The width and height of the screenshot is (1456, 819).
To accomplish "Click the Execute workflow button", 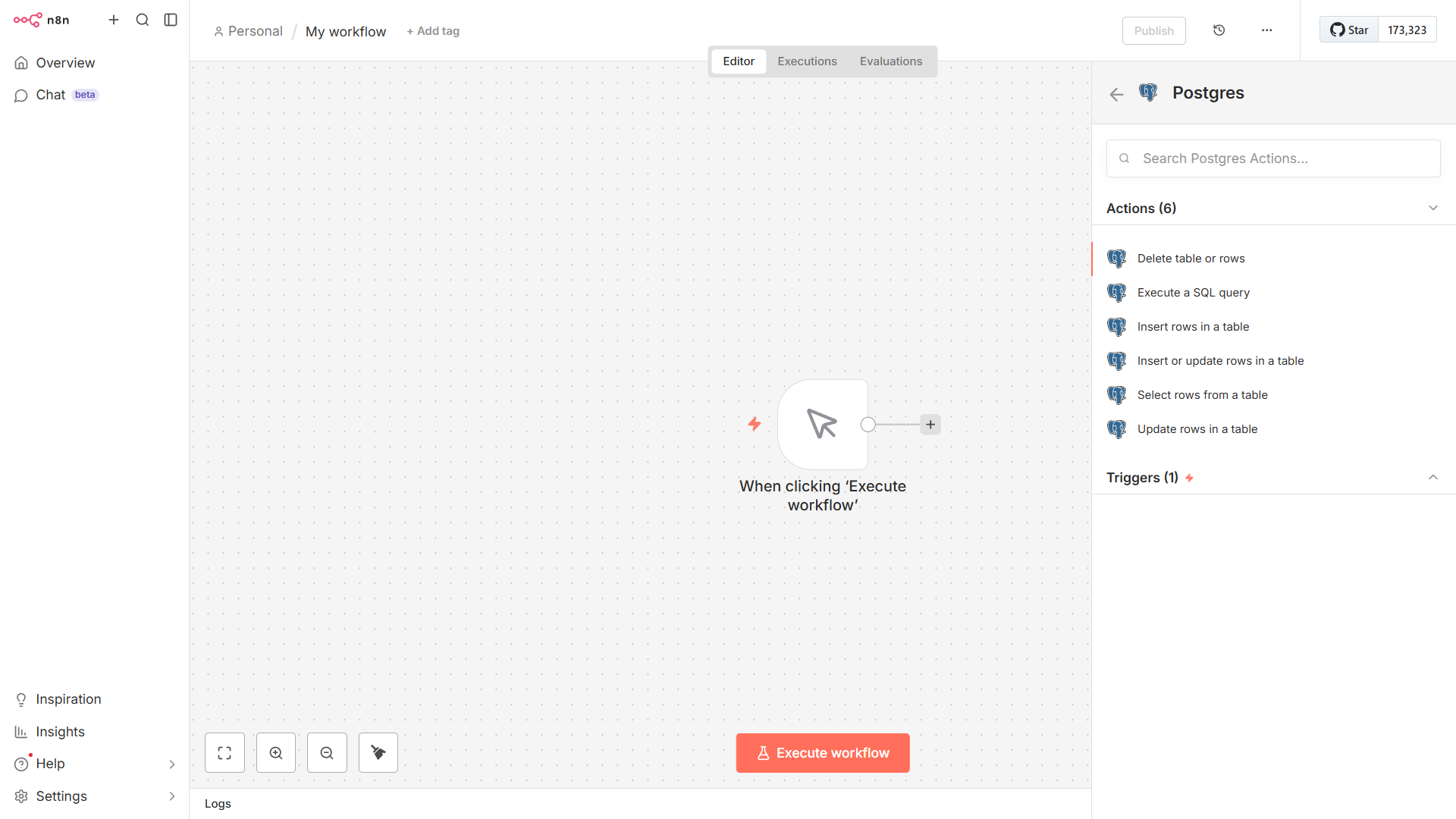I will tap(822, 753).
